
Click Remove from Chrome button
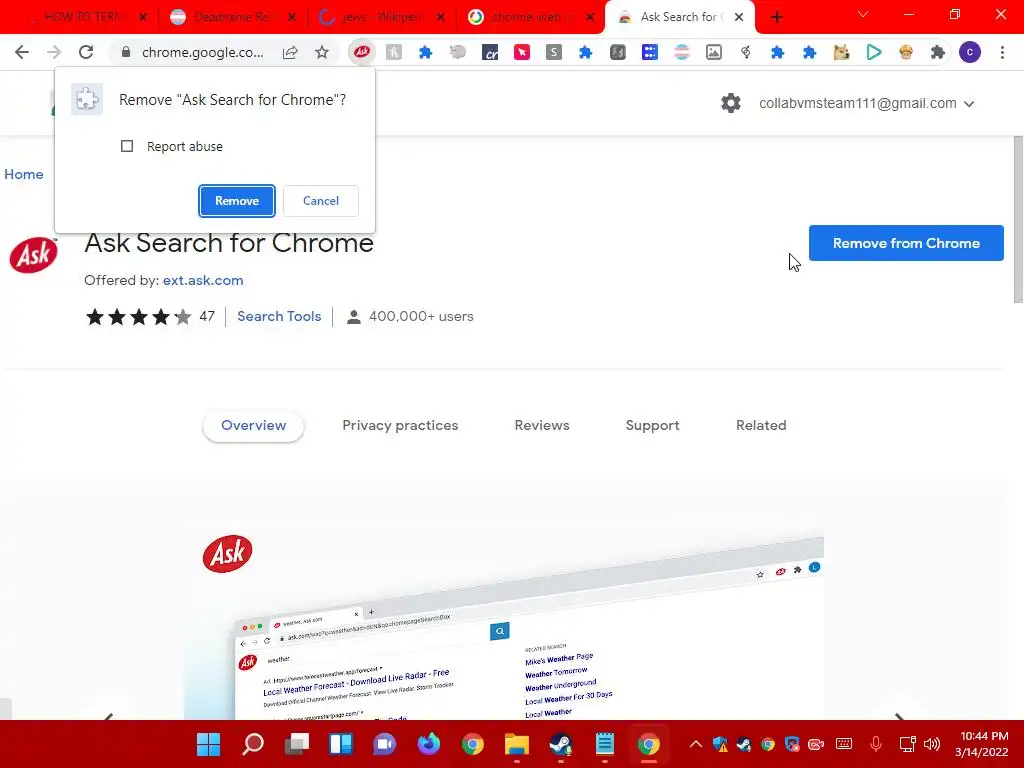(906, 243)
